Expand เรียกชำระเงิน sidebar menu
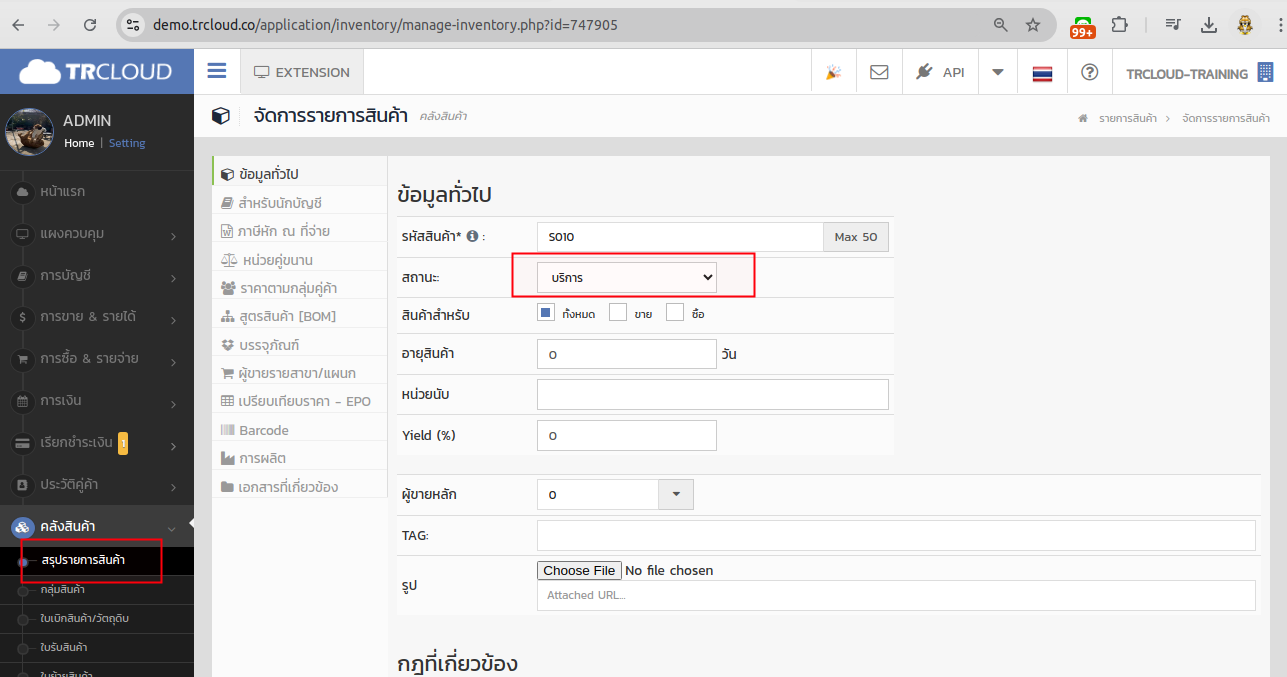 (97, 444)
